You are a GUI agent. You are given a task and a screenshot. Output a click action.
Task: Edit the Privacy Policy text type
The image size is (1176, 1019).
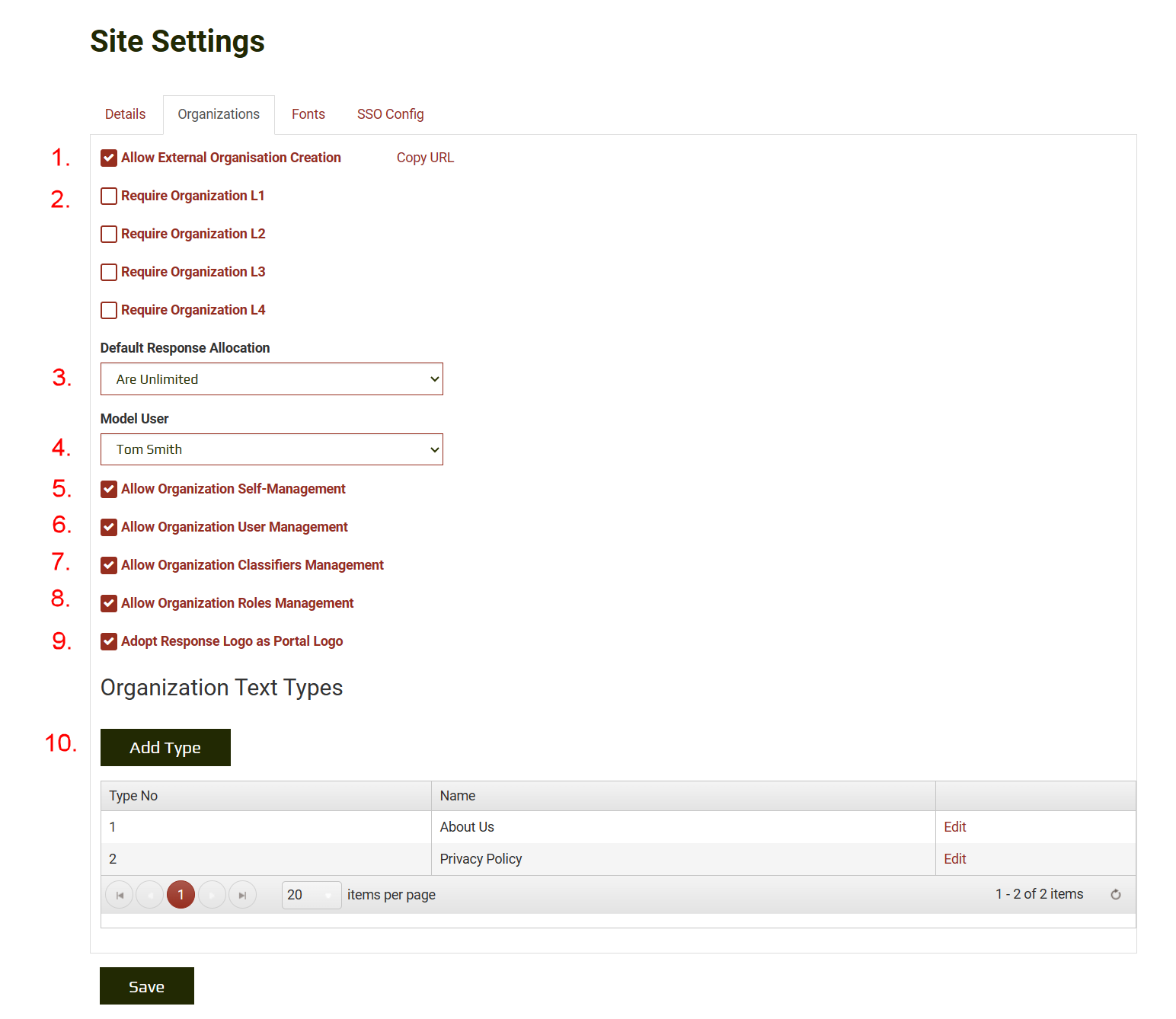coord(954,859)
